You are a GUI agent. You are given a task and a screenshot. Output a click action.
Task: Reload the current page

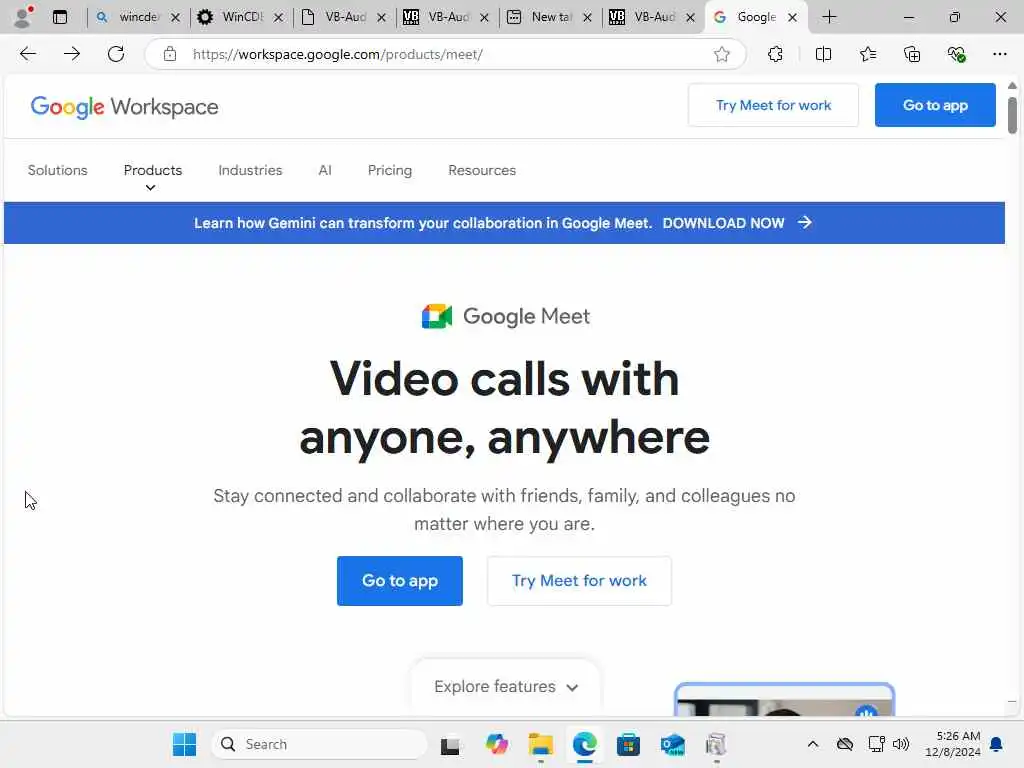point(116,54)
